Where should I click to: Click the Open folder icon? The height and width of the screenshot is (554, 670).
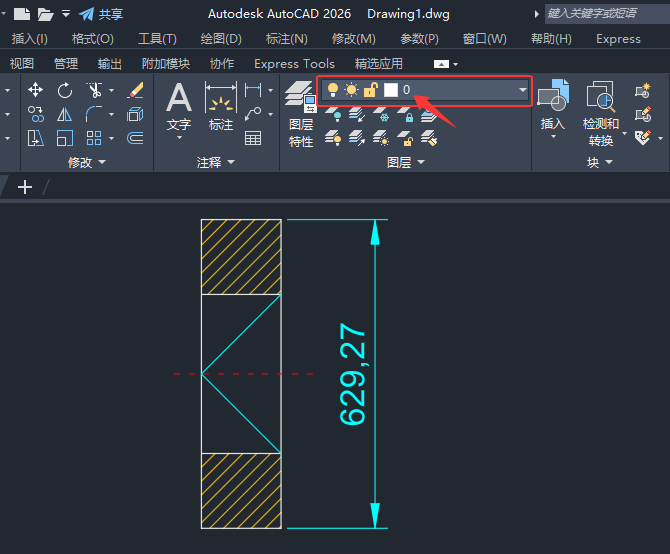click(x=45, y=15)
